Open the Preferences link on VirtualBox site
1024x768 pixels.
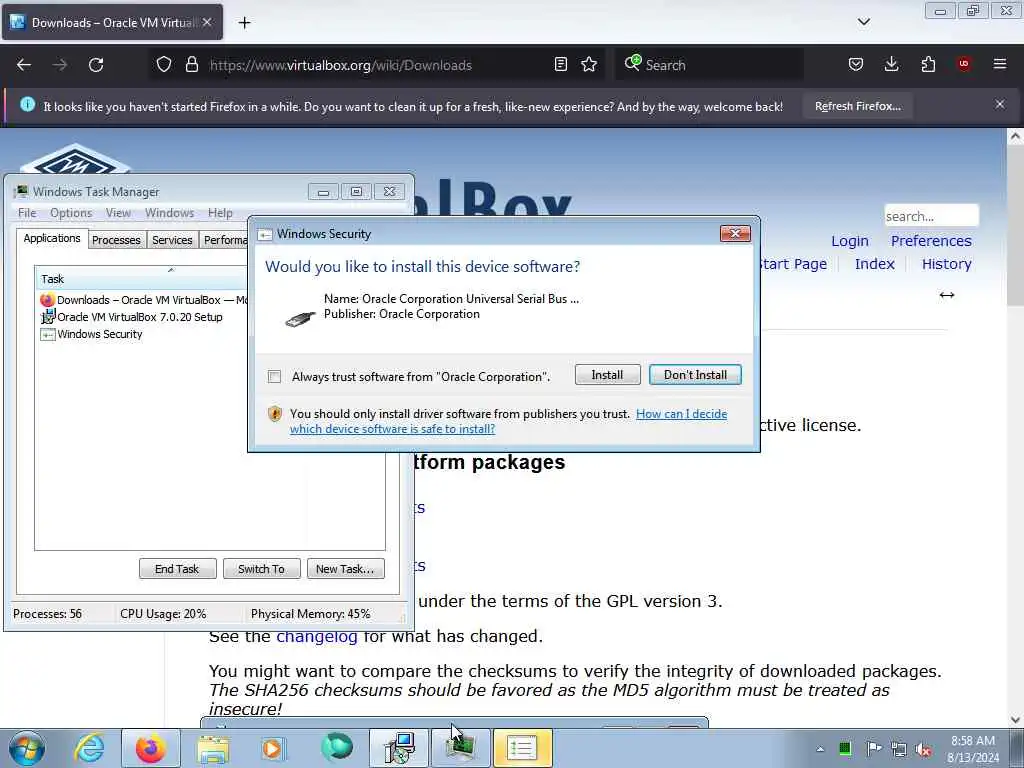point(931,241)
